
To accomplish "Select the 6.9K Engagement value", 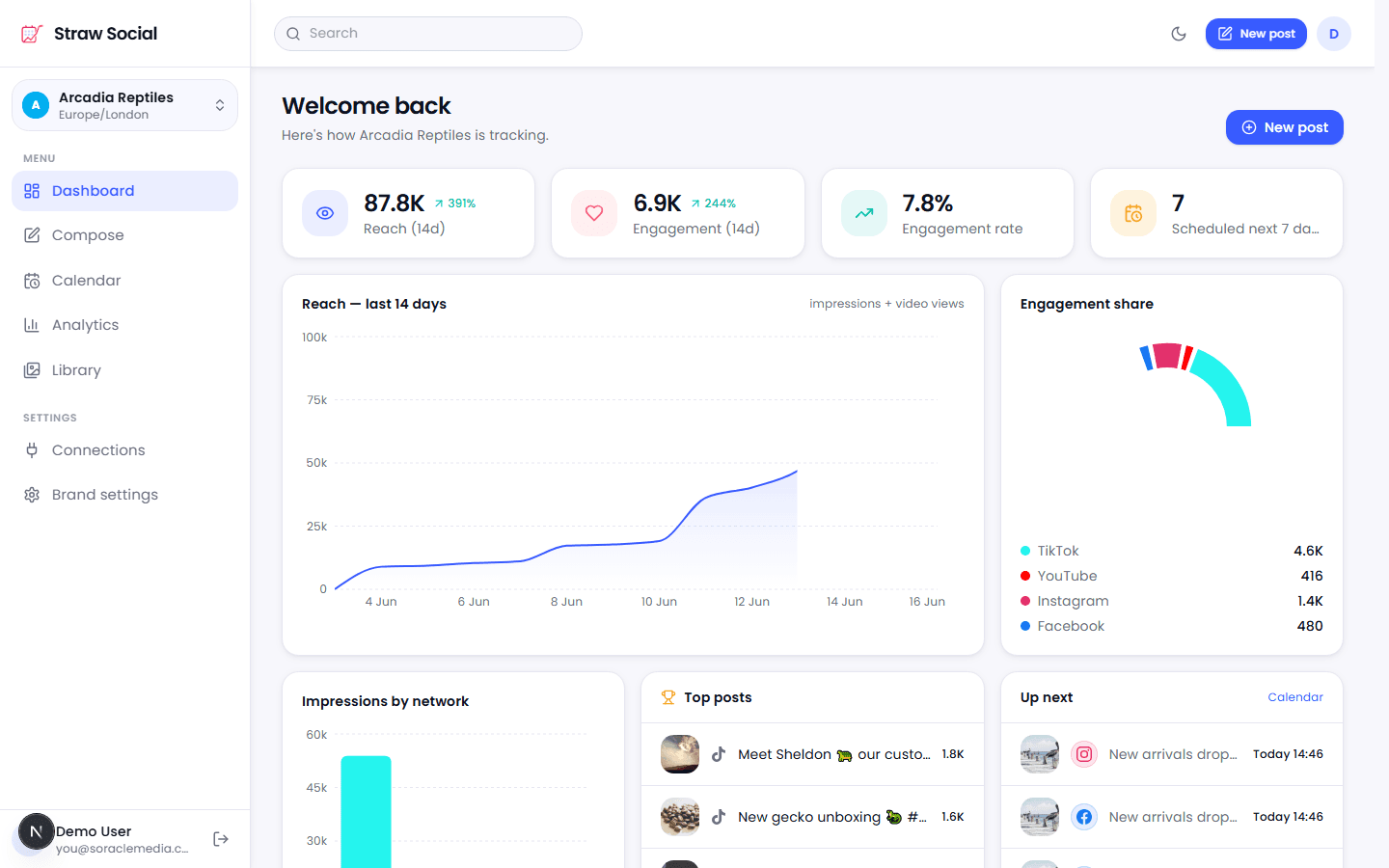I will (x=657, y=203).
